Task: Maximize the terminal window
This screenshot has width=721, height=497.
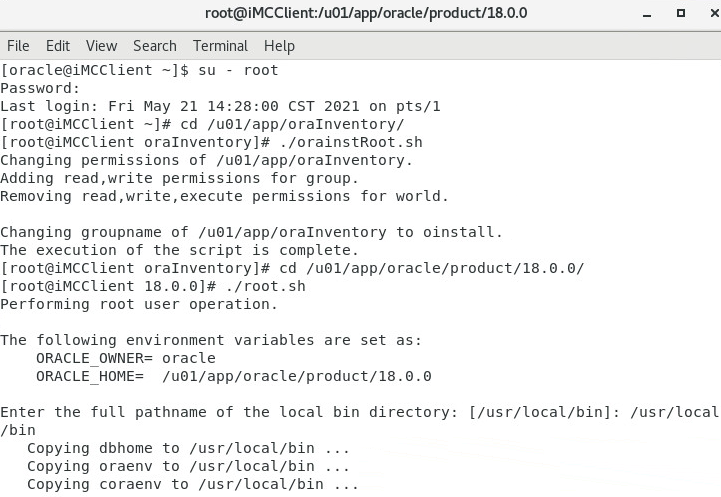Action: pyautogui.click(x=681, y=13)
